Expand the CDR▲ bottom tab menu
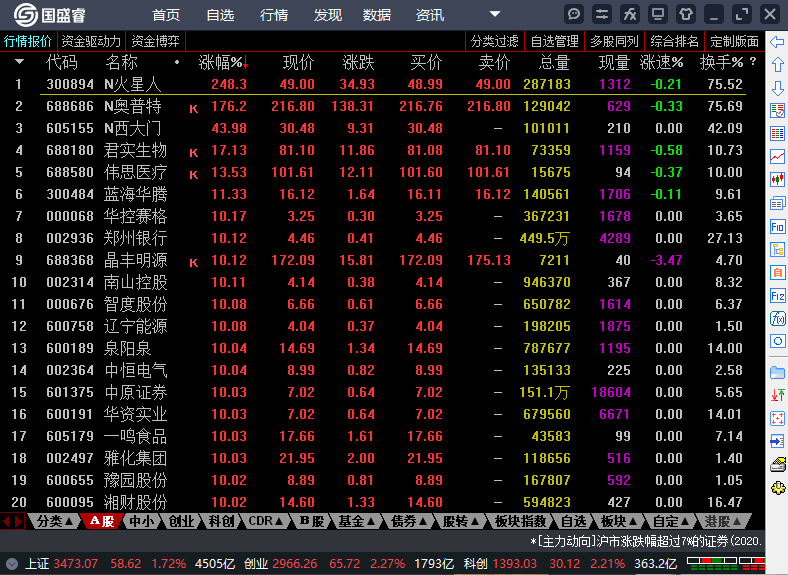788x575 pixels. (x=265, y=521)
